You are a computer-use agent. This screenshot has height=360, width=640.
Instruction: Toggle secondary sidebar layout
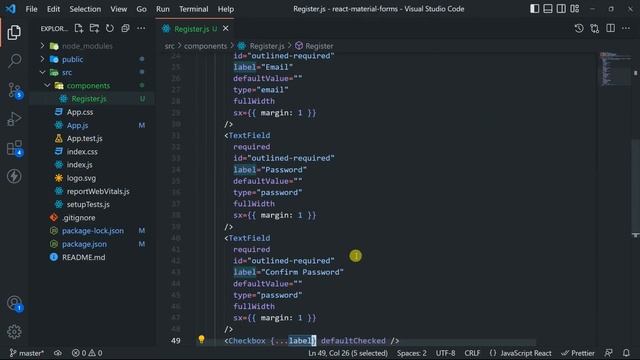tap(561, 9)
